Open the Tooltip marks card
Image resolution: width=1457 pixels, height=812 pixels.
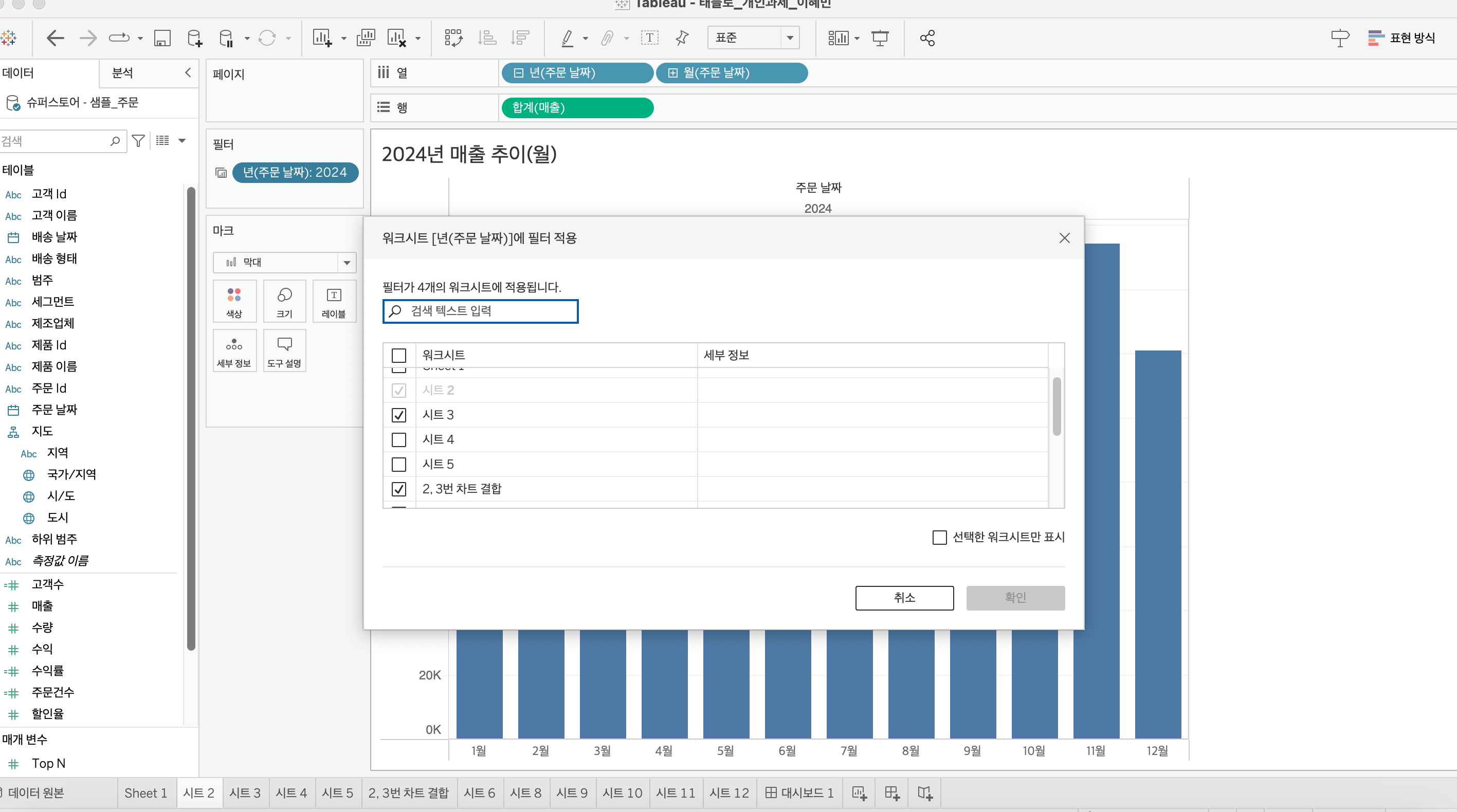pyautogui.click(x=284, y=350)
